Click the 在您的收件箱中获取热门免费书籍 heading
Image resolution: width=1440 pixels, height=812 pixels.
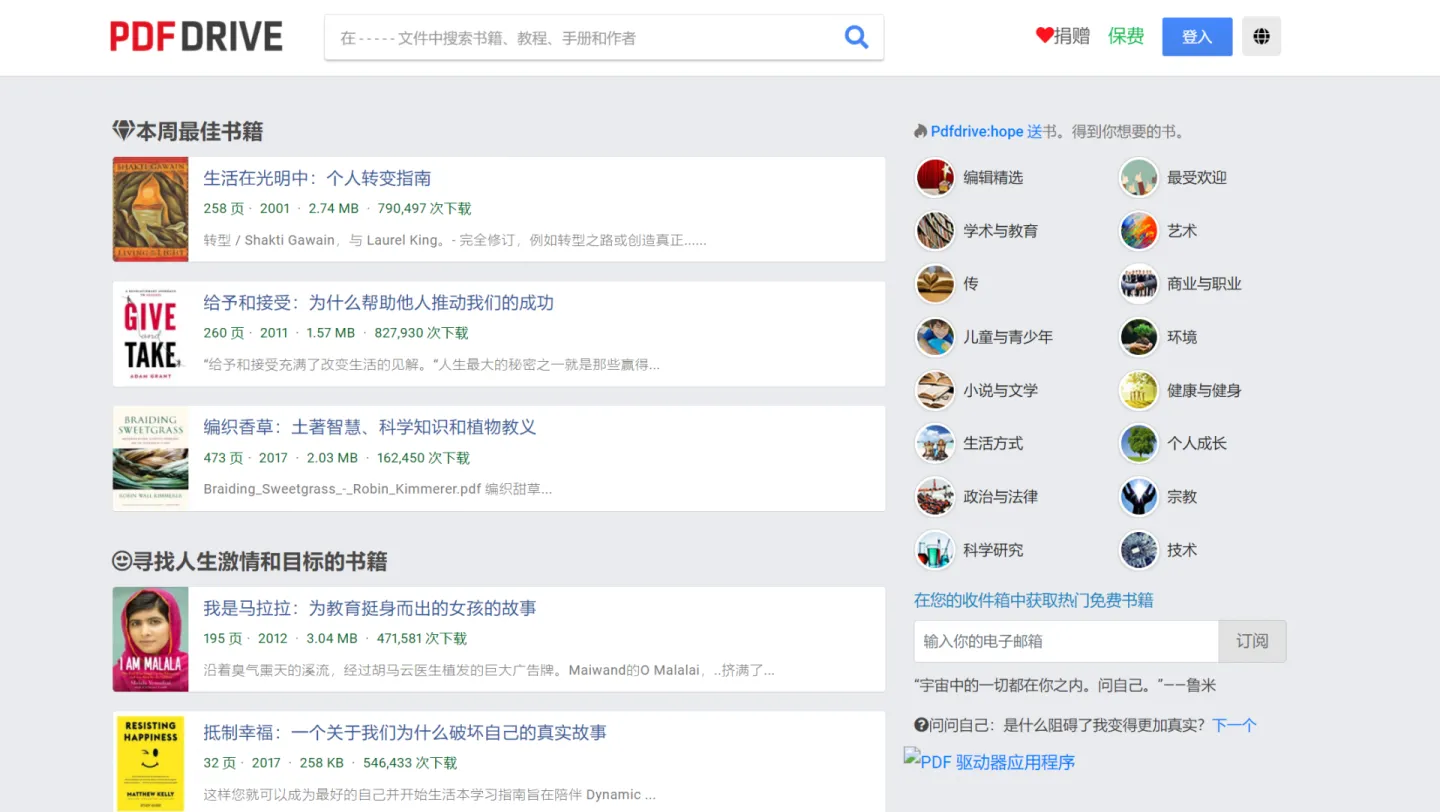click(x=1034, y=600)
